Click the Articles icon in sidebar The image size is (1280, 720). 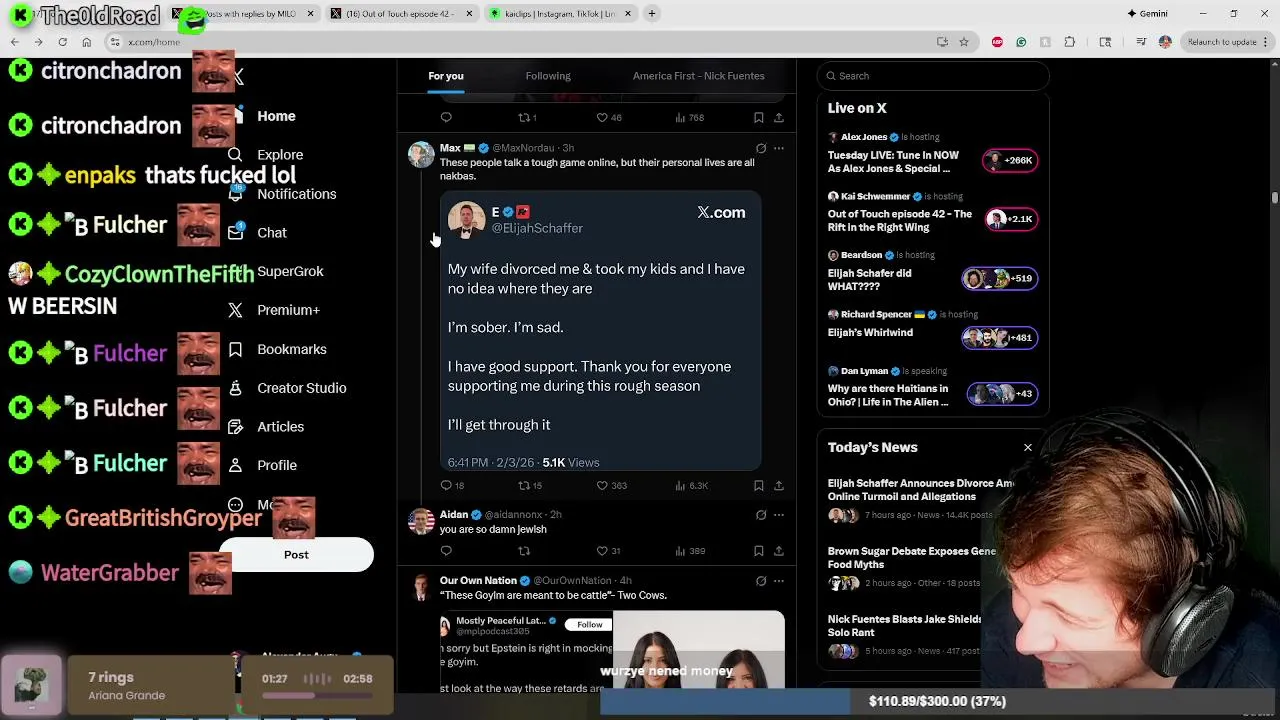point(235,427)
